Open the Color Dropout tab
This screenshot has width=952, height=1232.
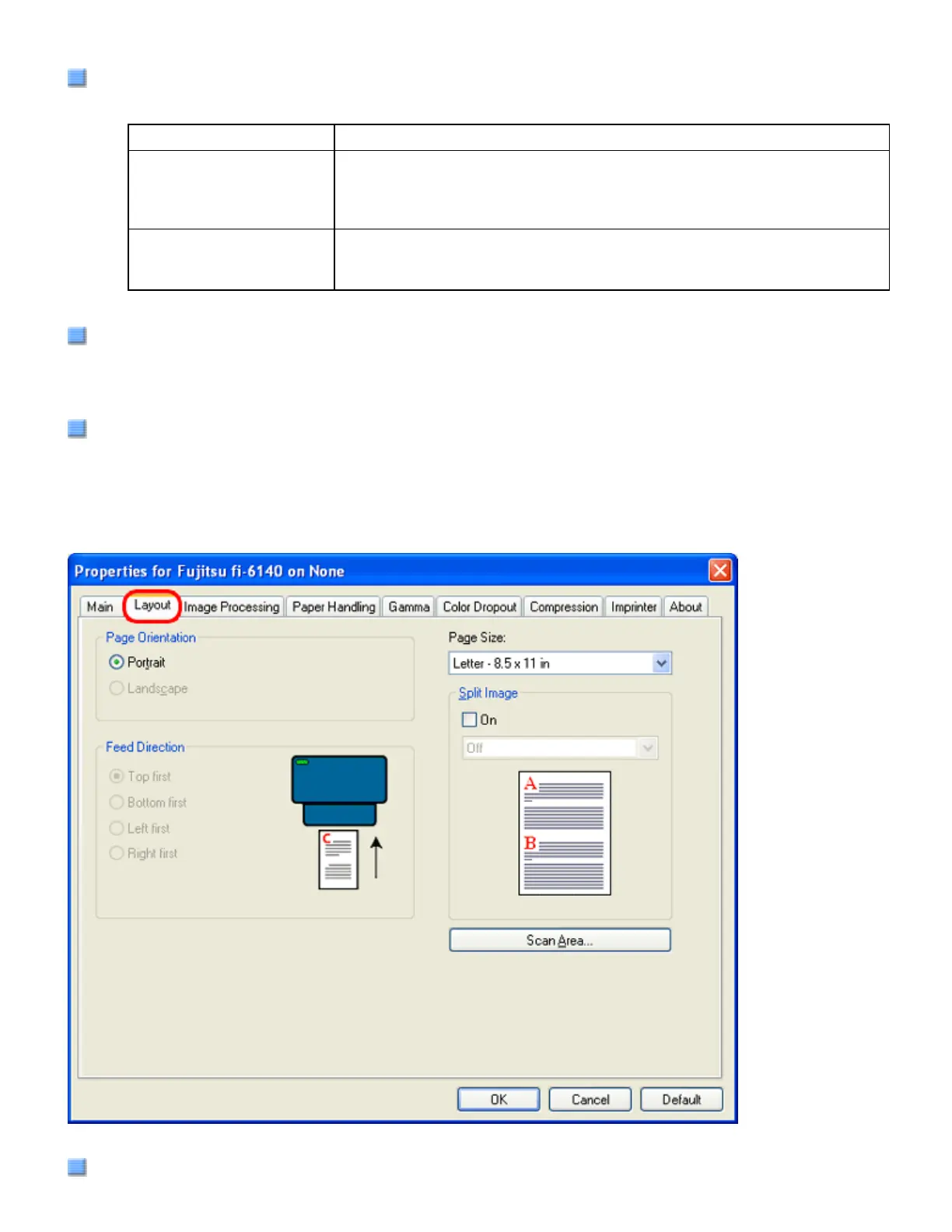pos(480,607)
